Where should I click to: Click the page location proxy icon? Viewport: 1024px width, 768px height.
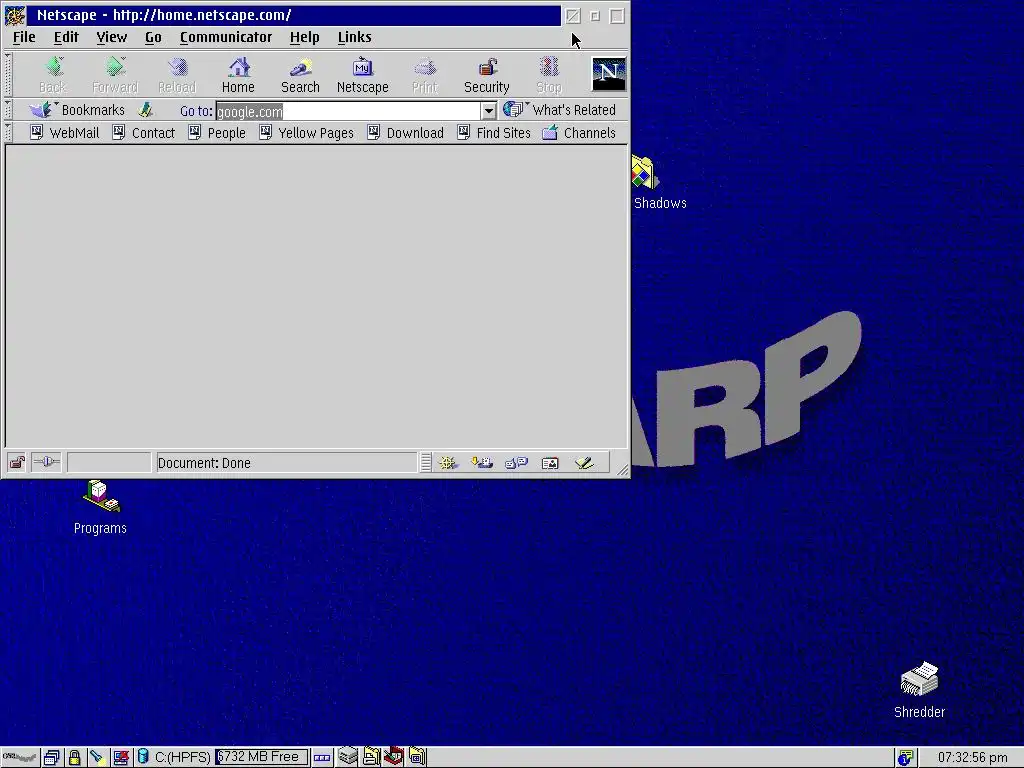point(146,110)
